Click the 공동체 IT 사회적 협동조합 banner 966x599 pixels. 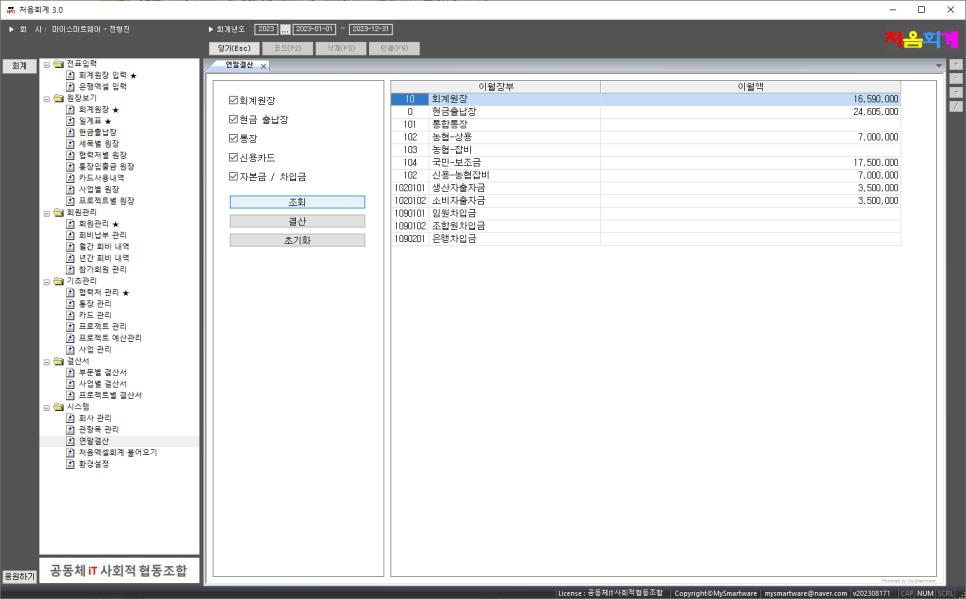(x=119, y=571)
